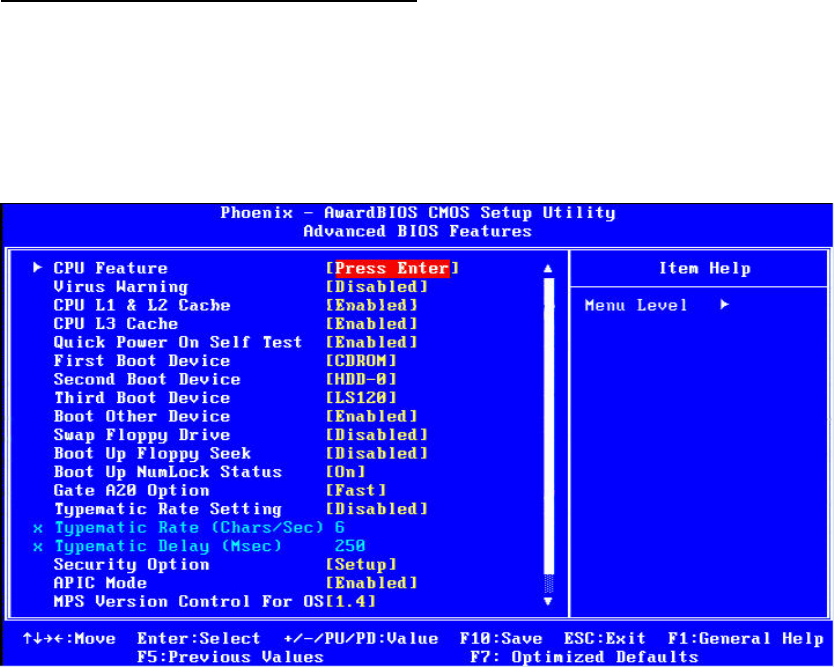Select the Second Boot Device label
The height and width of the screenshot is (667, 834).
[x=147, y=379]
